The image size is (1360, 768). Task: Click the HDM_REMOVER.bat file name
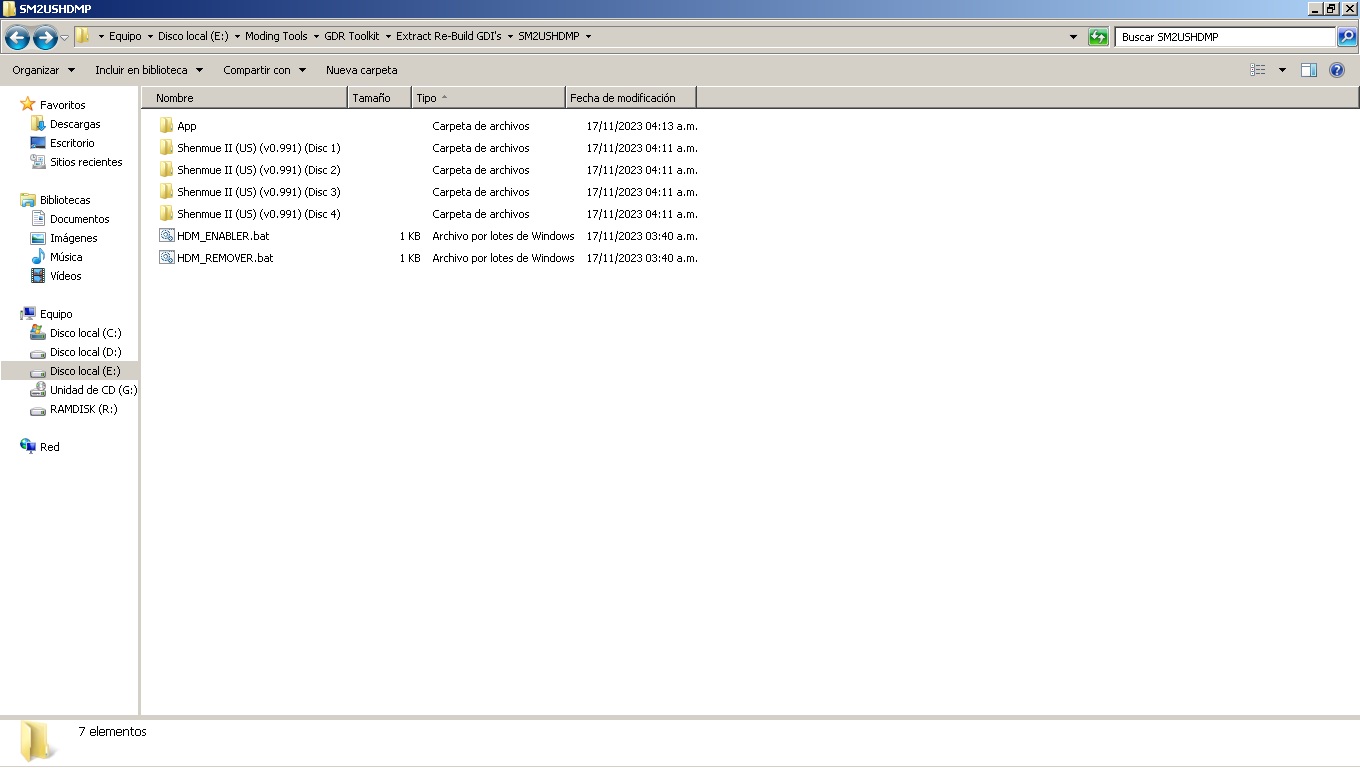[225, 258]
